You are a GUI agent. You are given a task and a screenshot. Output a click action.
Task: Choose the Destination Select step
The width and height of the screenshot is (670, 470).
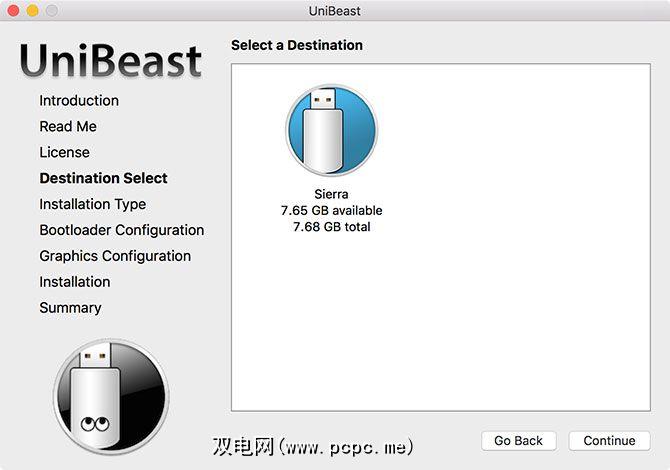pyautogui.click(x=103, y=178)
